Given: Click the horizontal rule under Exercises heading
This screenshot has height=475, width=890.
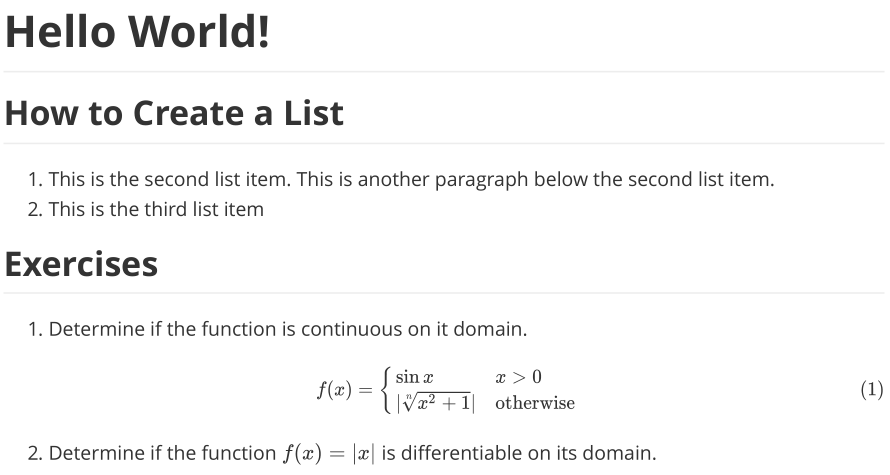Looking at the screenshot, I should (x=444, y=293).
